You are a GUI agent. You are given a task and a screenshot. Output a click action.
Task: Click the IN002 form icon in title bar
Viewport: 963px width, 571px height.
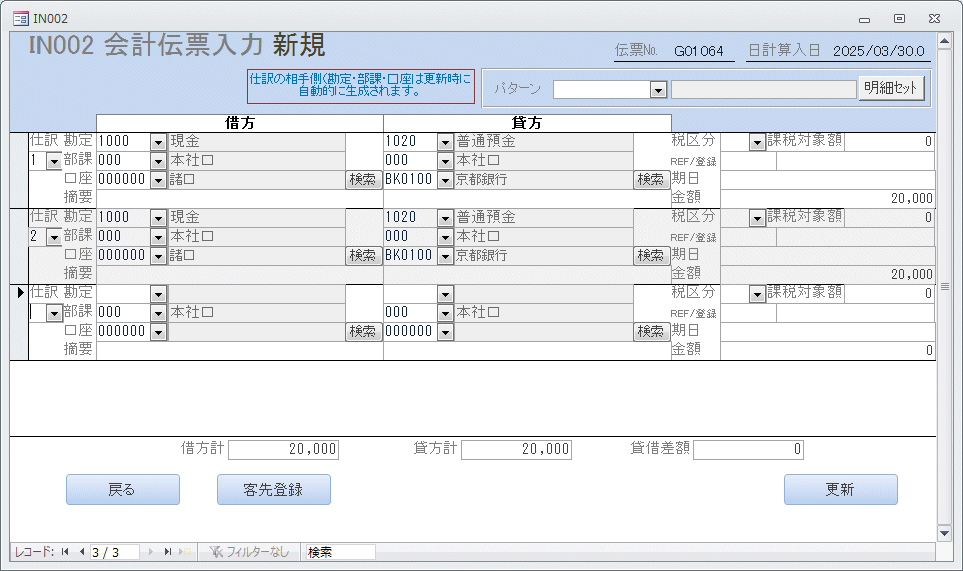(x=19, y=18)
